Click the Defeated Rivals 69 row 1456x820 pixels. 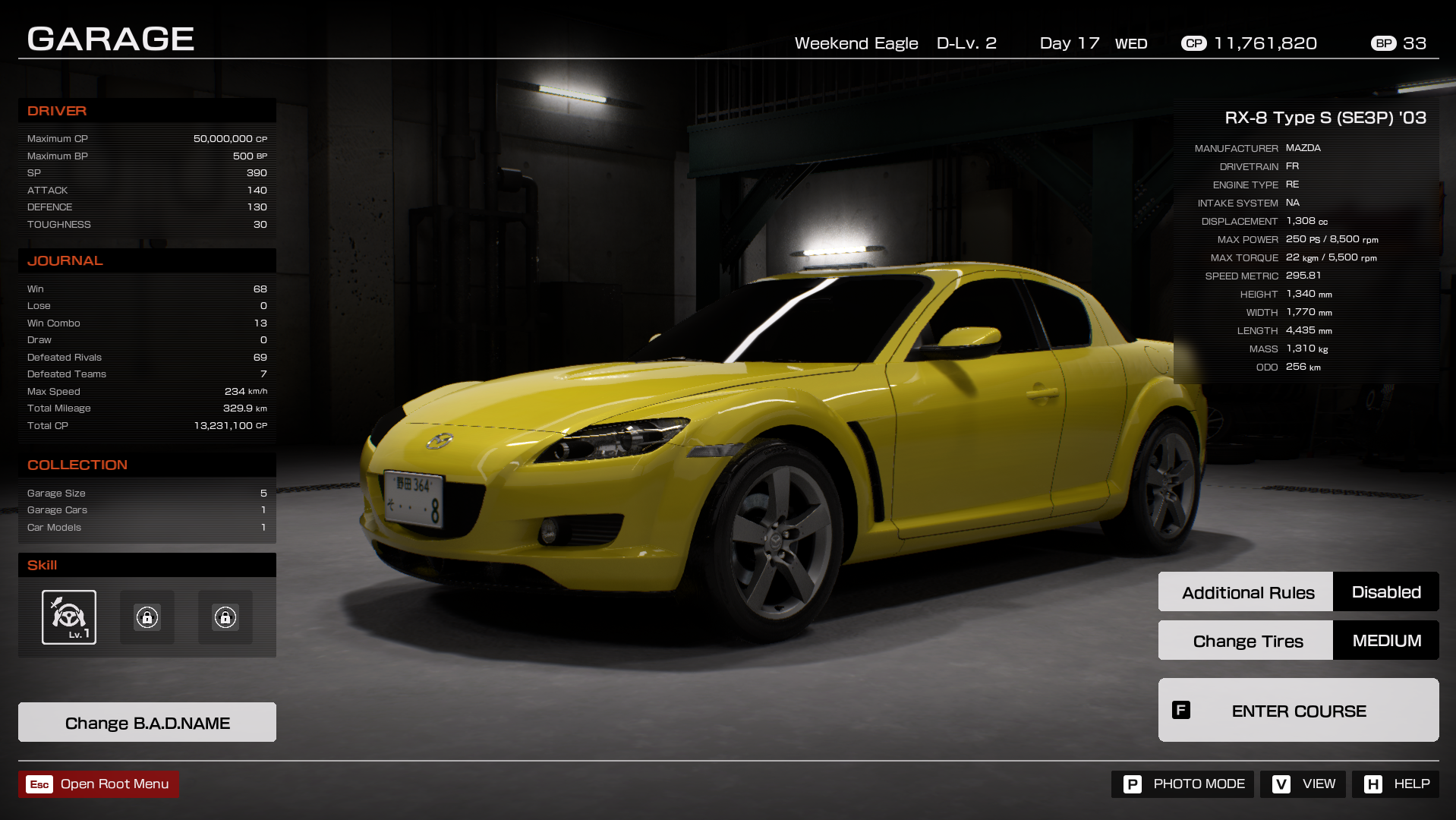[147, 357]
